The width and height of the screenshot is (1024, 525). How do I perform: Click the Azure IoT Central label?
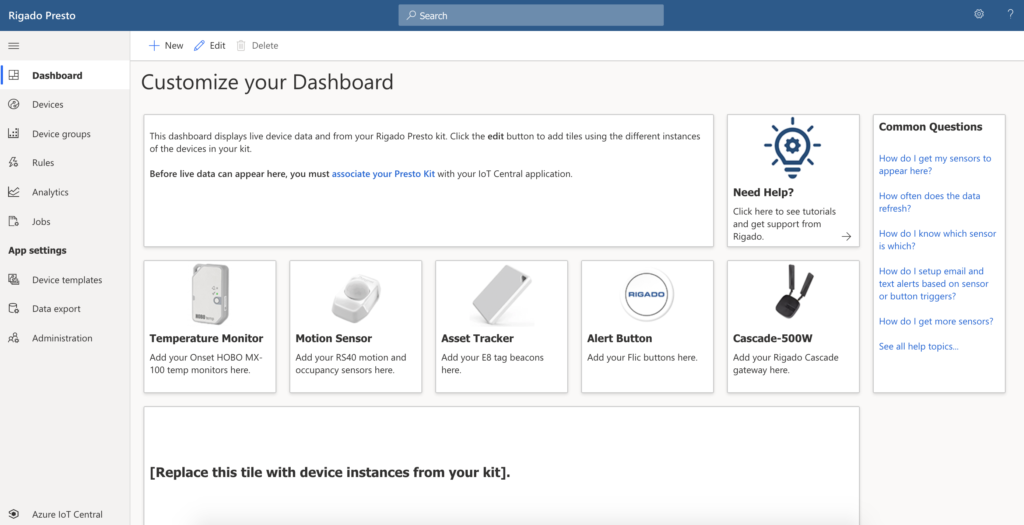[67, 515]
